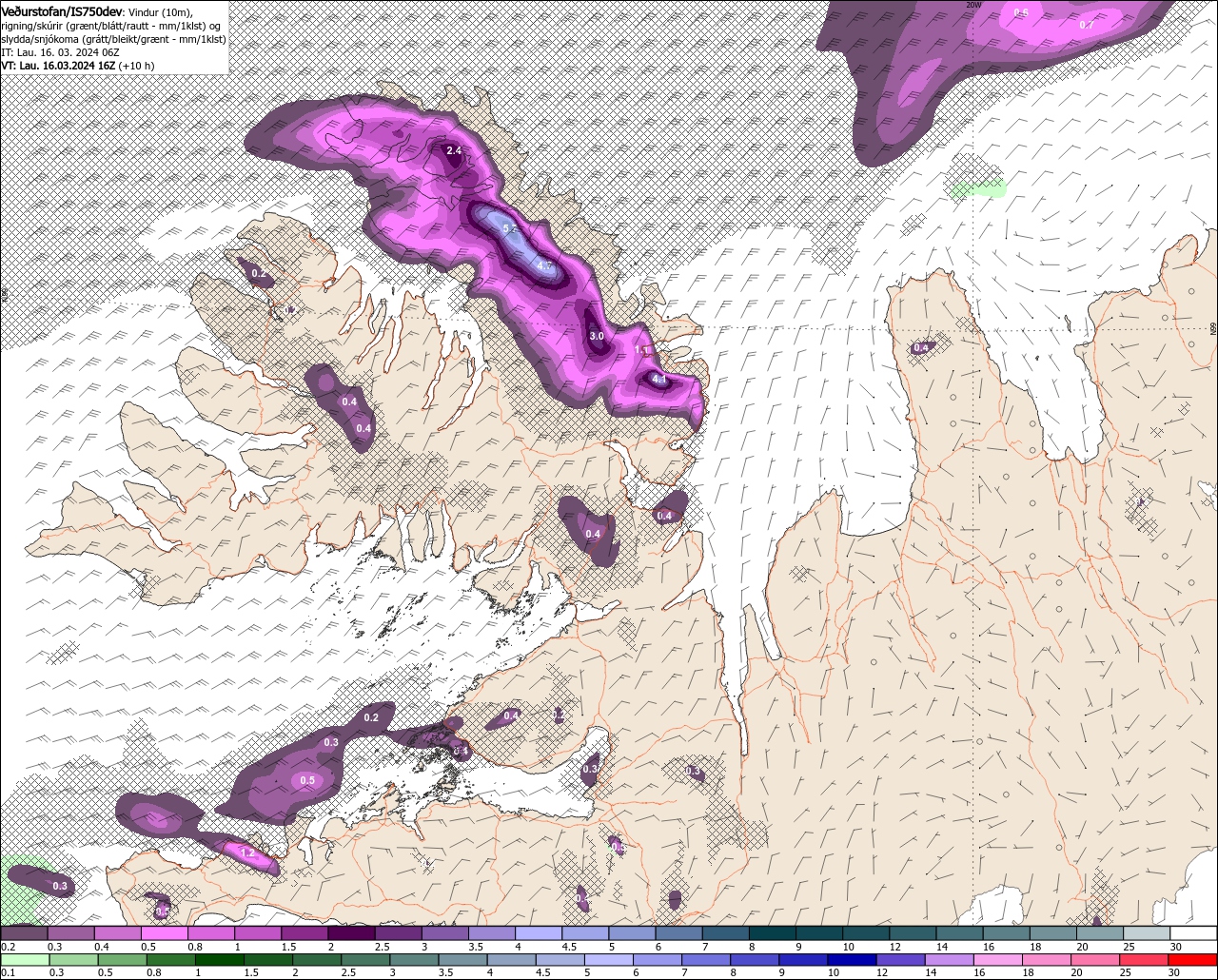Pick the lightest green rain swatch labelled 0.1
The height and width of the screenshot is (980, 1218).
tap(24, 959)
